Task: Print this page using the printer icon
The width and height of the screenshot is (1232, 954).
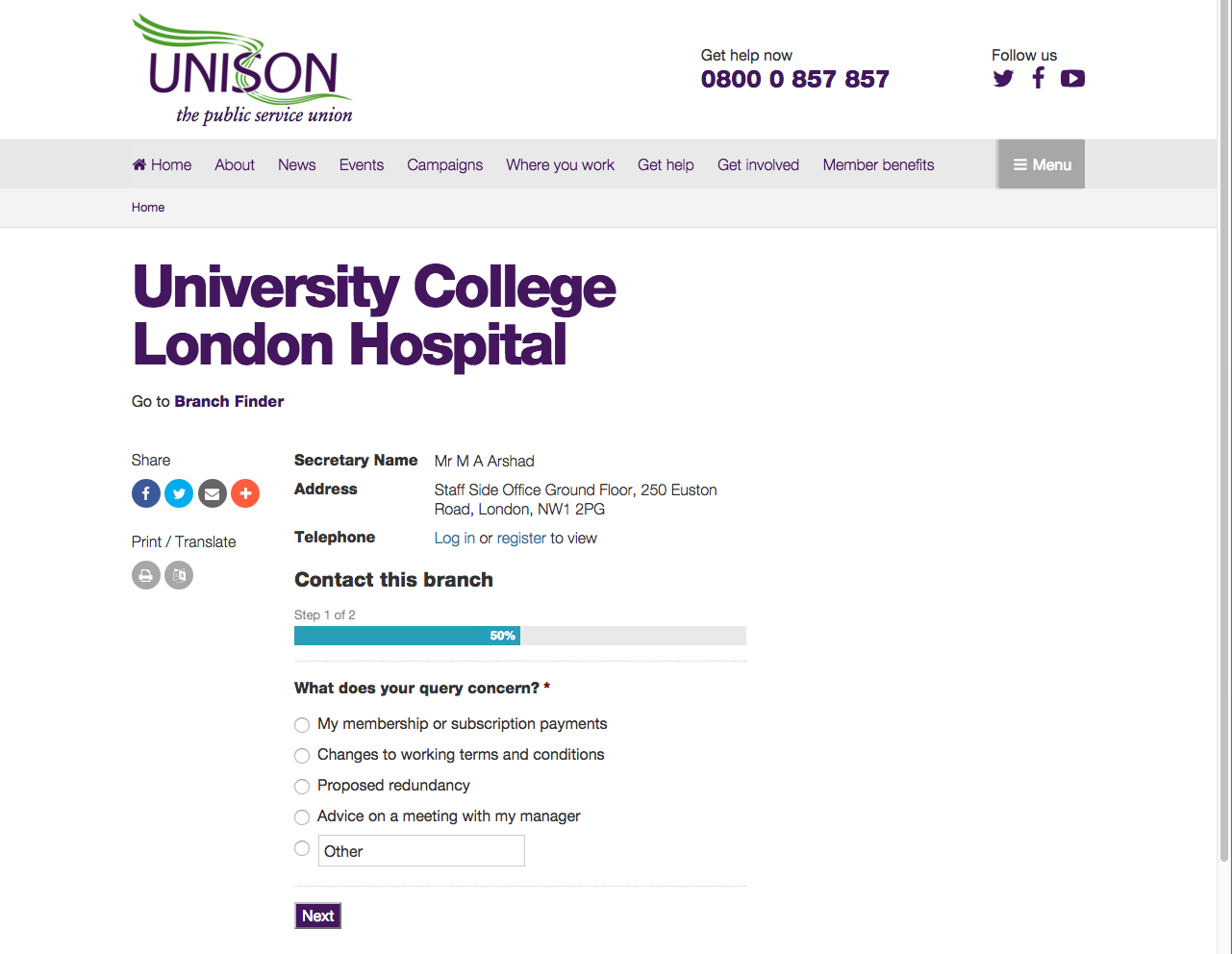Action: [x=145, y=575]
